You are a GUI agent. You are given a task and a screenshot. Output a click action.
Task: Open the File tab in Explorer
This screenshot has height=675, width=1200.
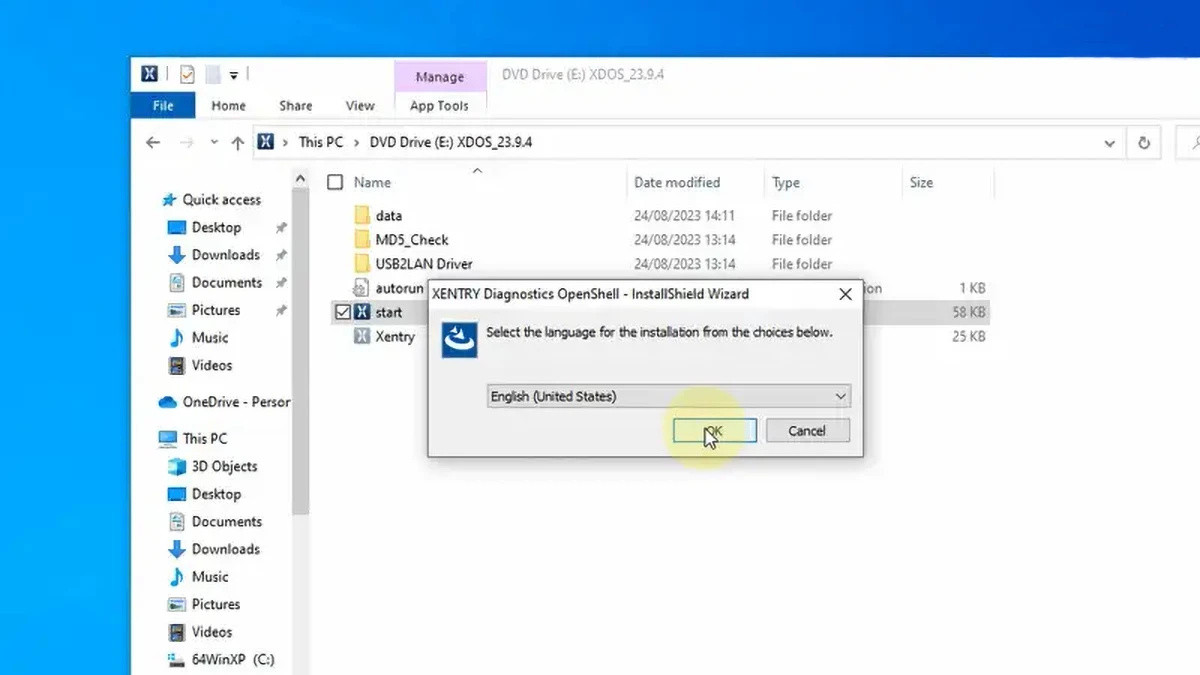162,105
